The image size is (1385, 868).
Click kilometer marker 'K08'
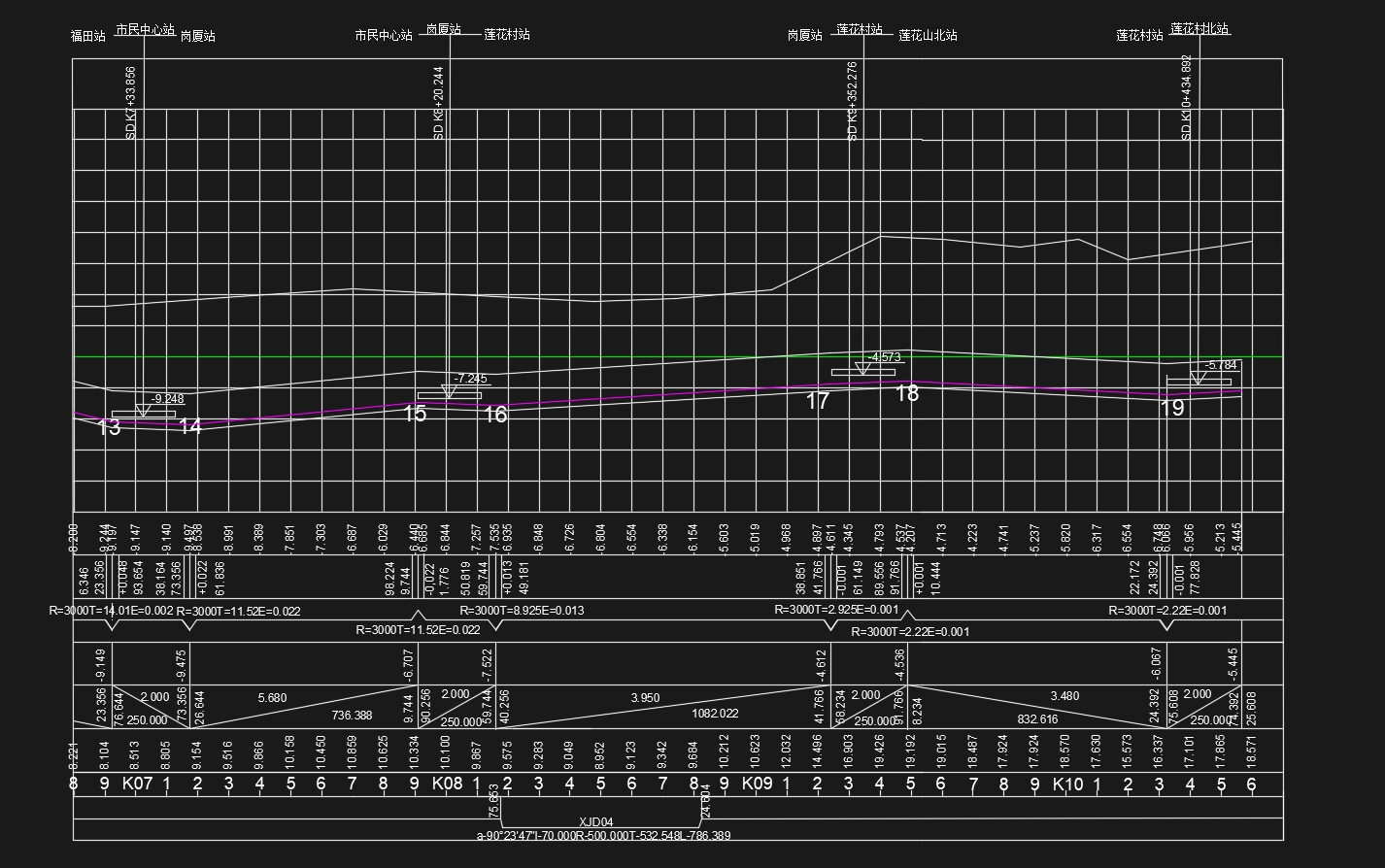click(x=447, y=784)
